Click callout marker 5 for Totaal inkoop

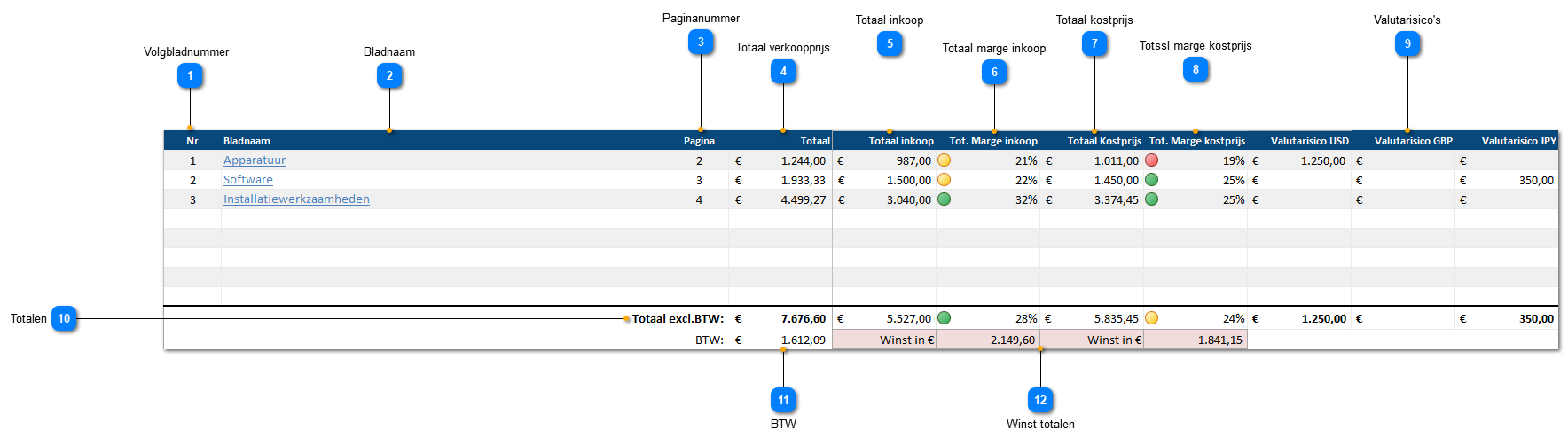[890, 44]
